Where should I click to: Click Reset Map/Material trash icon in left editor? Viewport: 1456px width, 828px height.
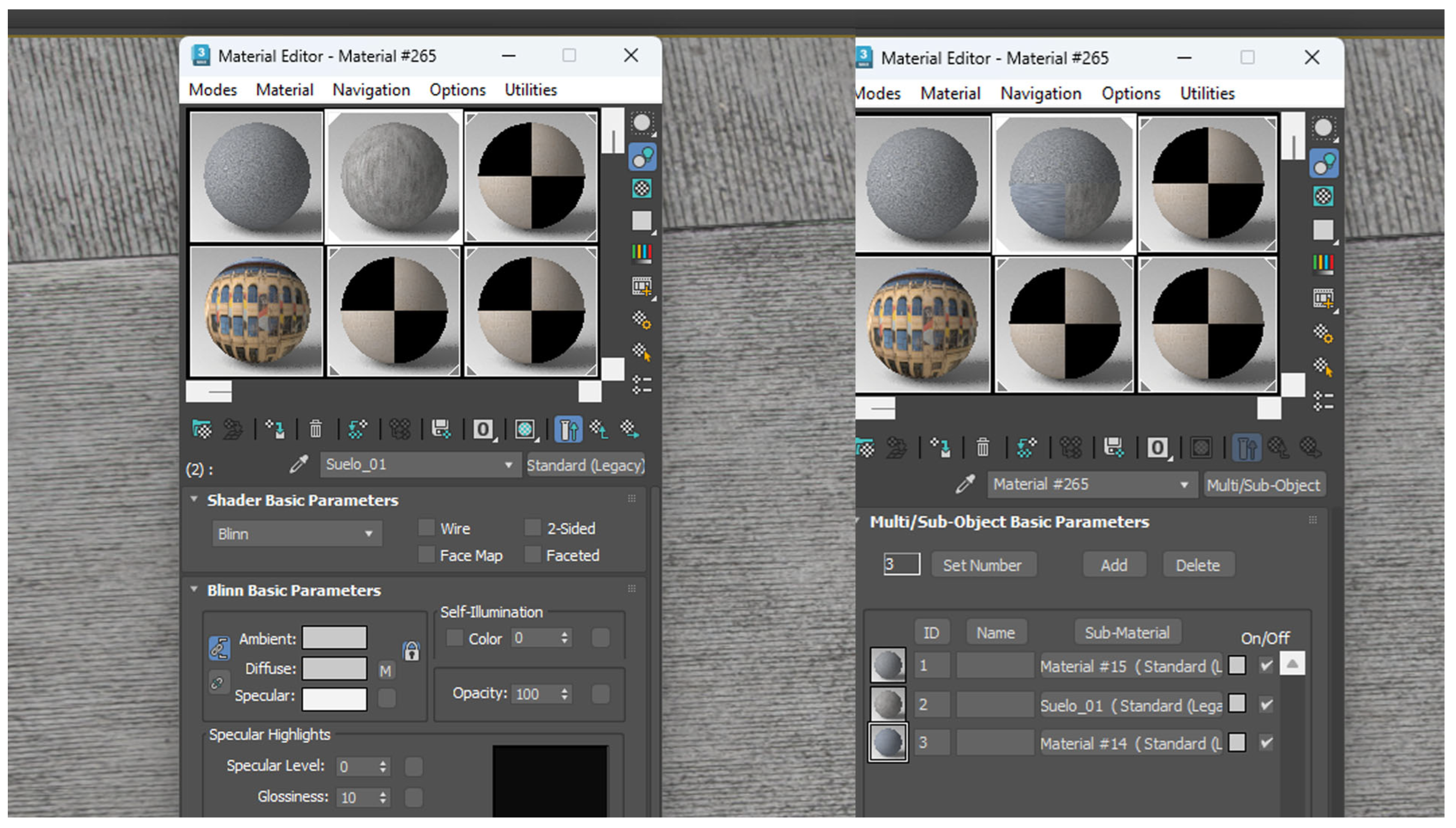[315, 429]
